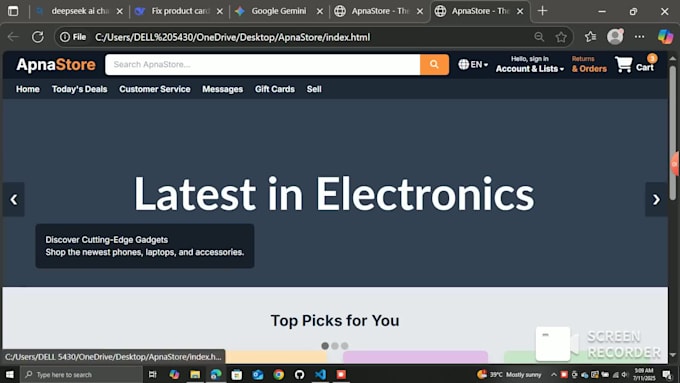Click the Discover Cutting-Edge Gadgets caption
Image resolution: width=680 pixels, height=383 pixels.
coord(107,239)
